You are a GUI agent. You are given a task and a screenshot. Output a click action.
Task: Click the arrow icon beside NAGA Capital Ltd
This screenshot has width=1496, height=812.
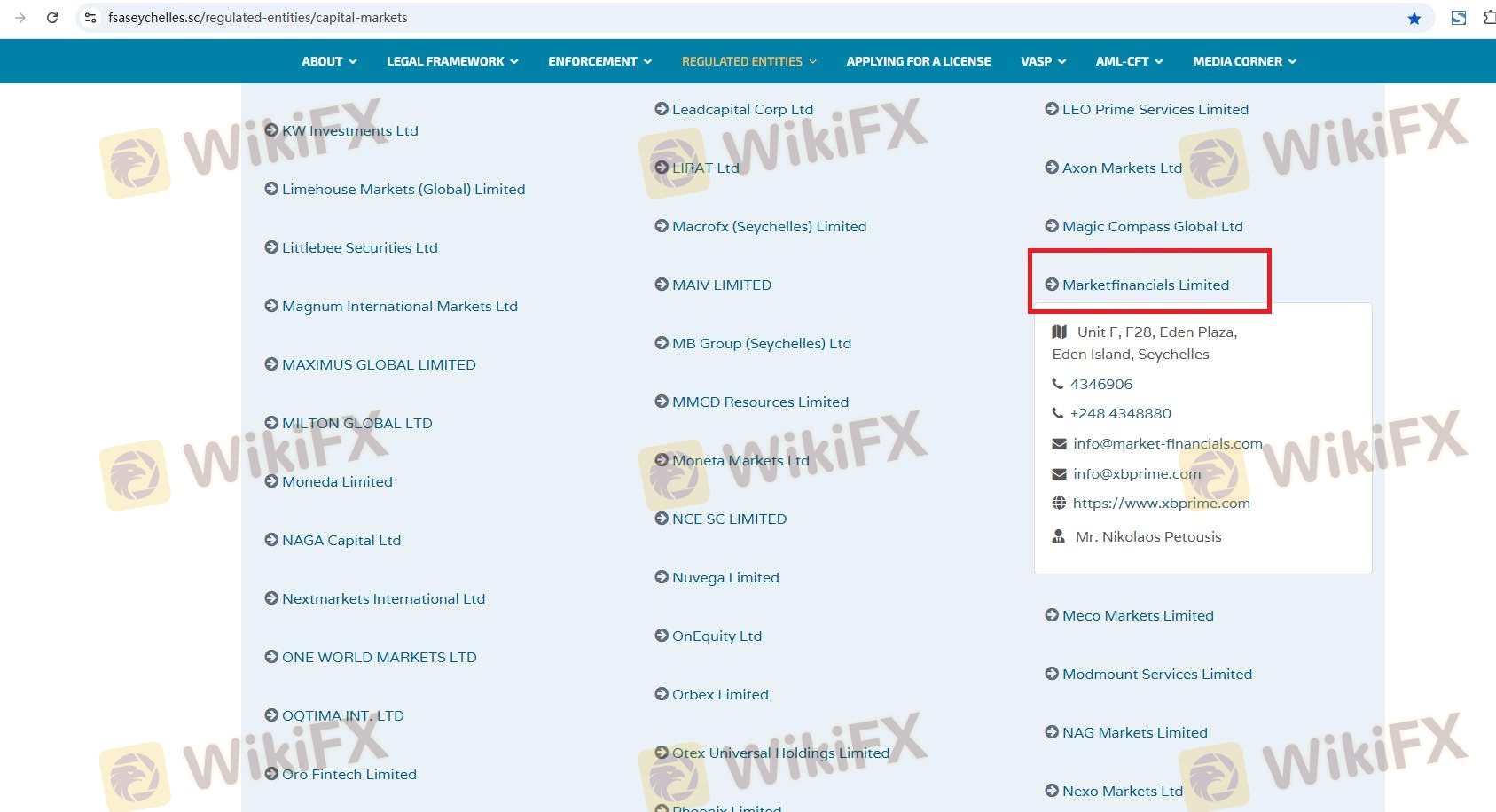point(271,540)
